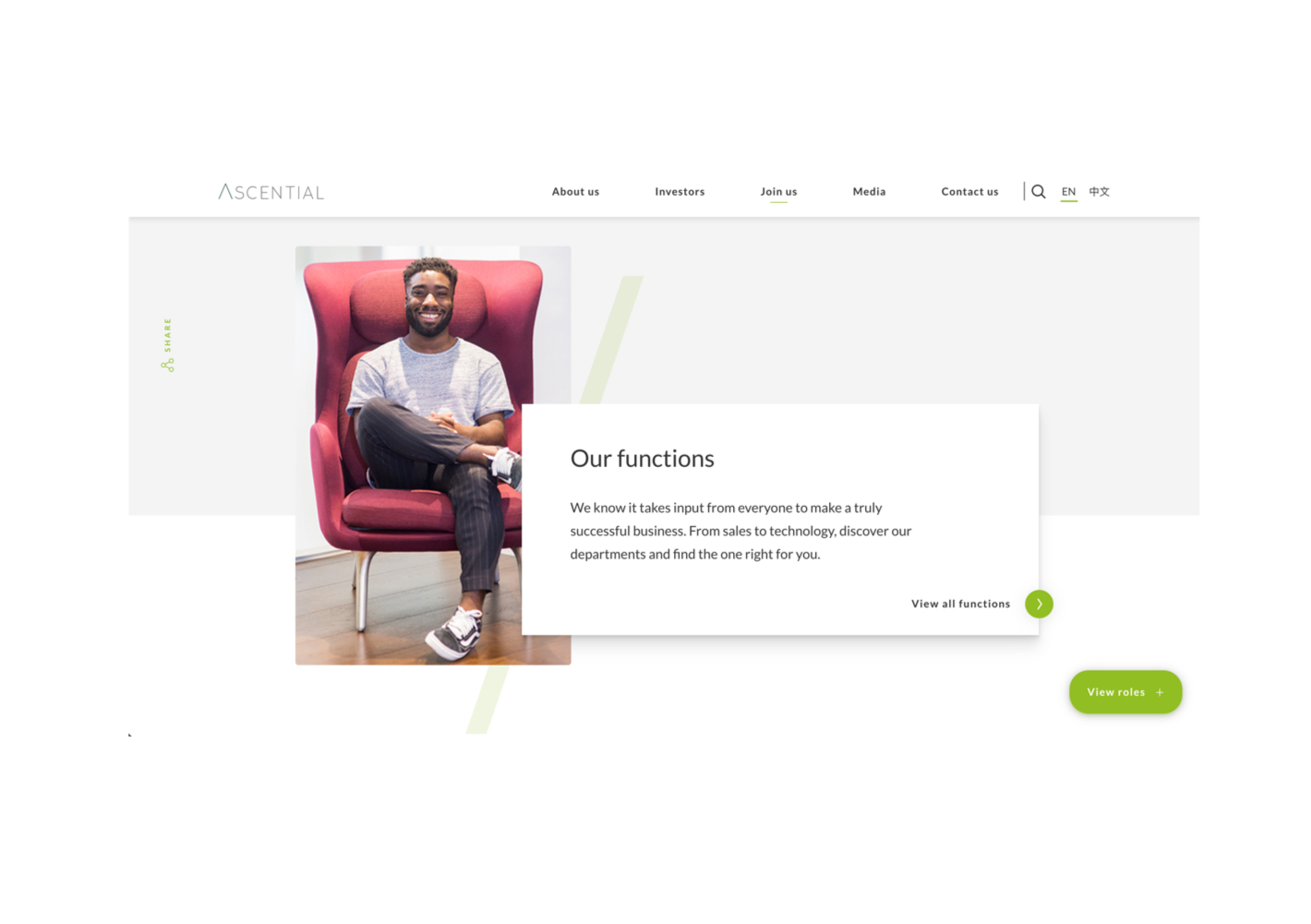The height and width of the screenshot is (924, 1311).
Task: Switch language to EN
Action: click(x=1069, y=192)
